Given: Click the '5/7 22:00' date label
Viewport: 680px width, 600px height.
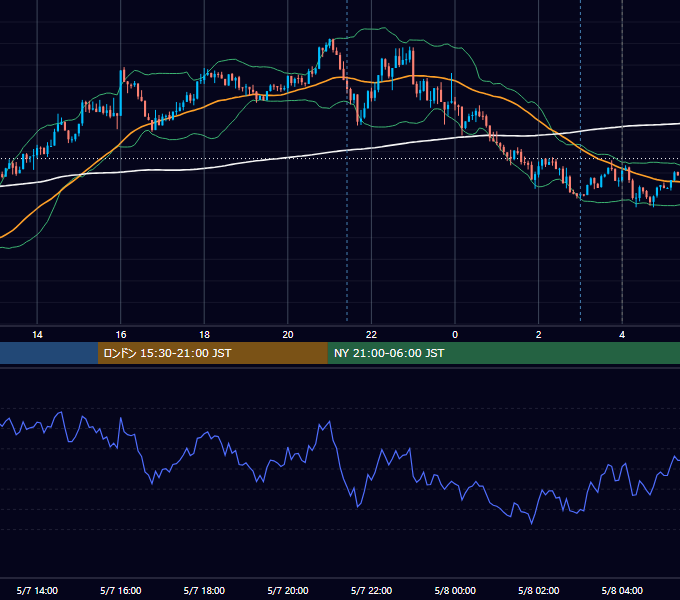Looking at the screenshot, I should coord(371,591).
